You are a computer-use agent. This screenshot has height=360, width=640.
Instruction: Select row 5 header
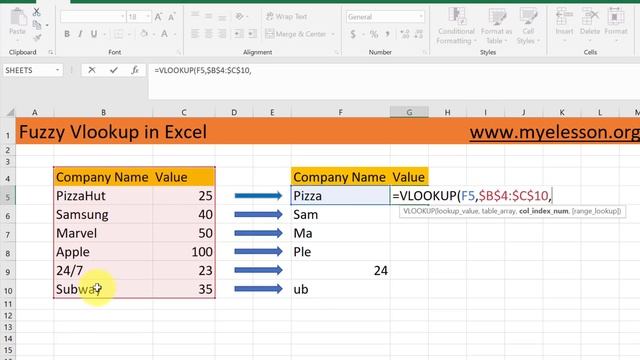pyautogui.click(x=8, y=196)
